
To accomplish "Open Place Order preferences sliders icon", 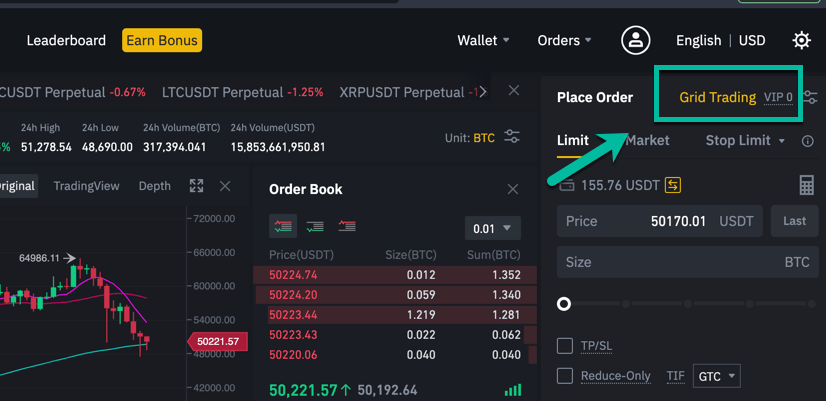I will (x=809, y=98).
